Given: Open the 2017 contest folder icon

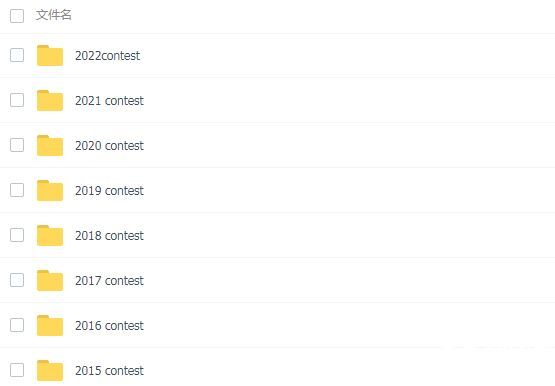Looking at the screenshot, I should [x=50, y=280].
